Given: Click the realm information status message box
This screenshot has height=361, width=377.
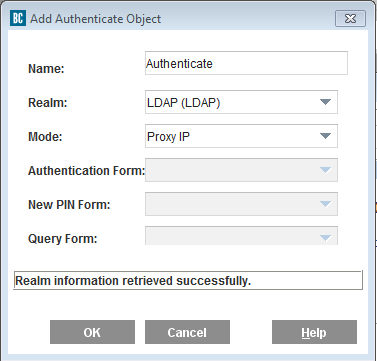Looking at the screenshot, I should (x=188, y=280).
